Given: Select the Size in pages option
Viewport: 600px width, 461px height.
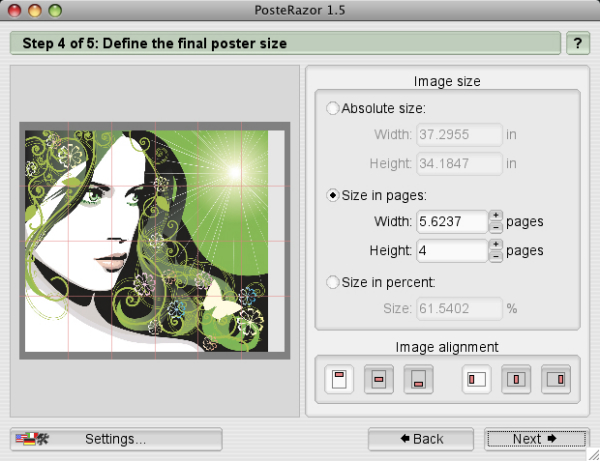Looking at the screenshot, I should [333, 195].
